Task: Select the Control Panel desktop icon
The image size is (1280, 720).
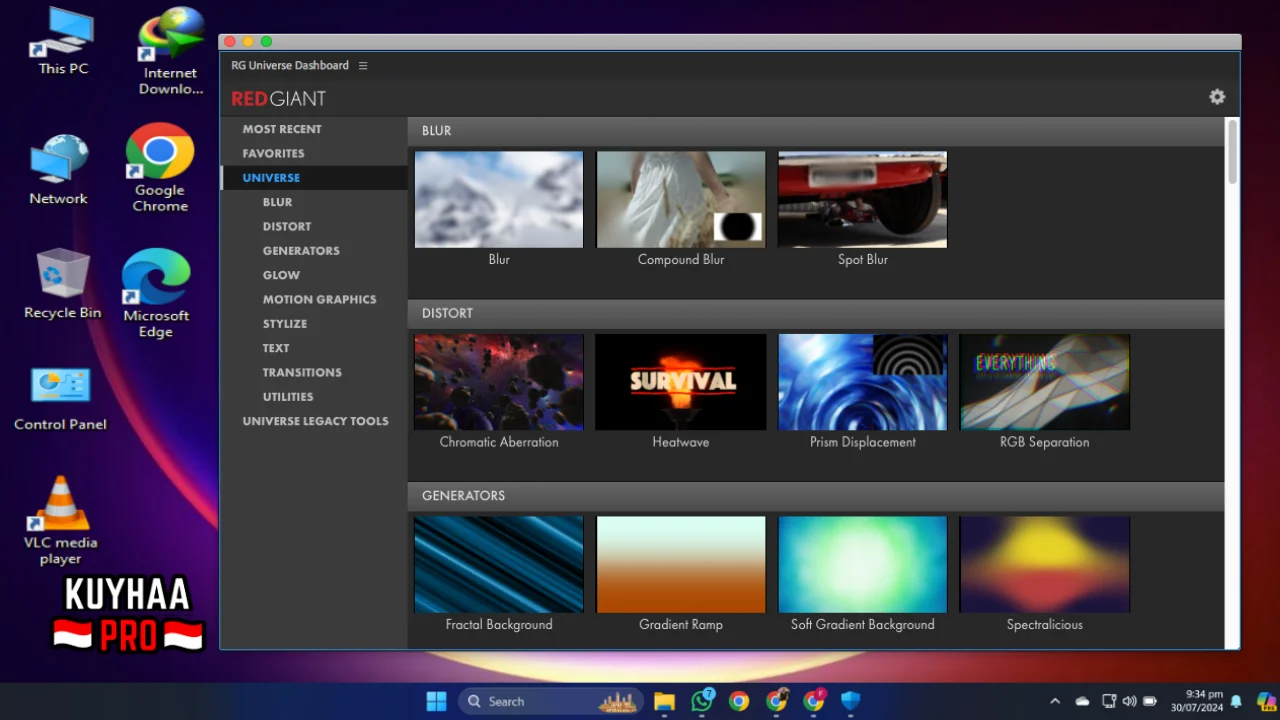Action: 60,399
